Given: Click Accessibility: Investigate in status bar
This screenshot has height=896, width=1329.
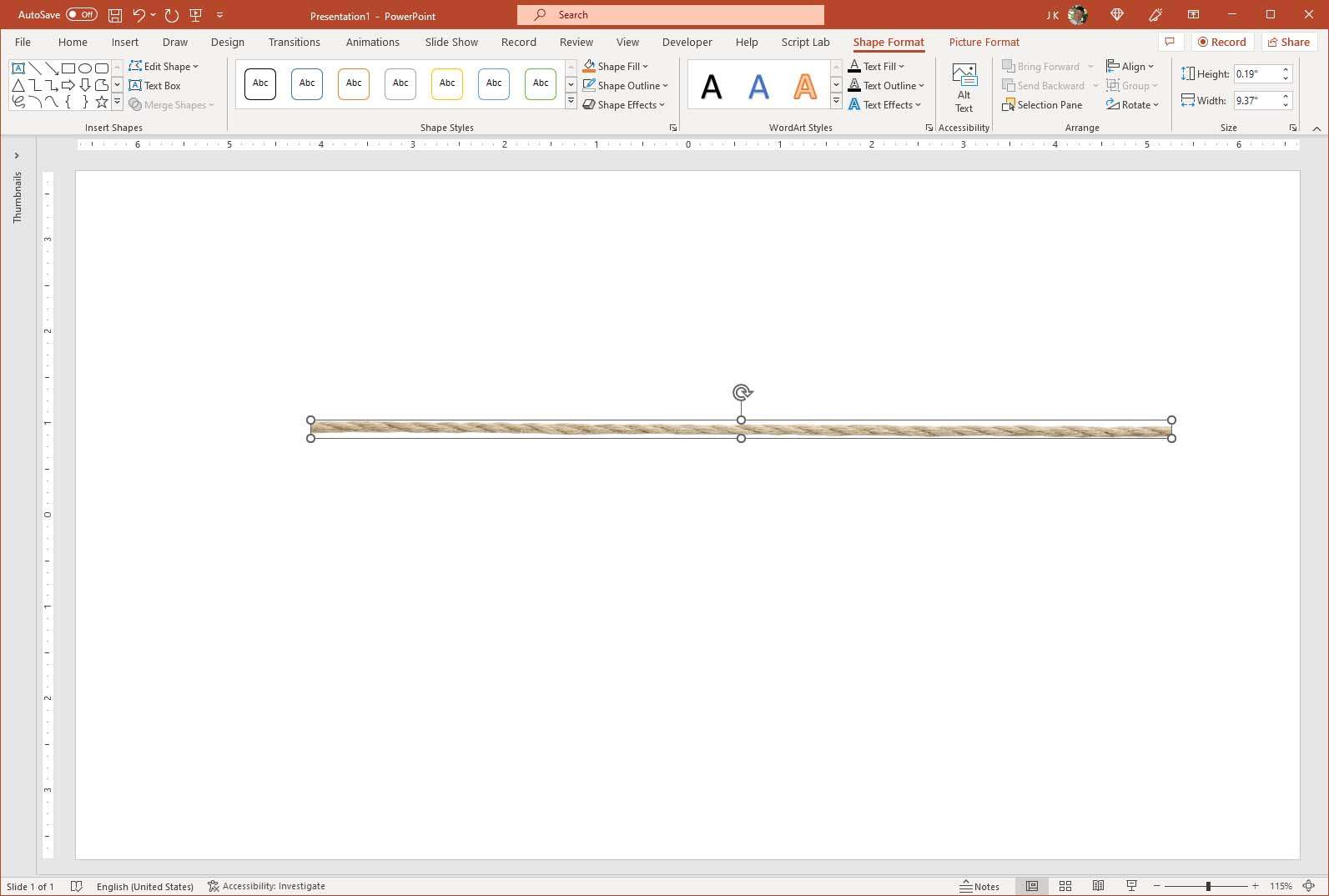Looking at the screenshot, I should click(x=266, y=886).
